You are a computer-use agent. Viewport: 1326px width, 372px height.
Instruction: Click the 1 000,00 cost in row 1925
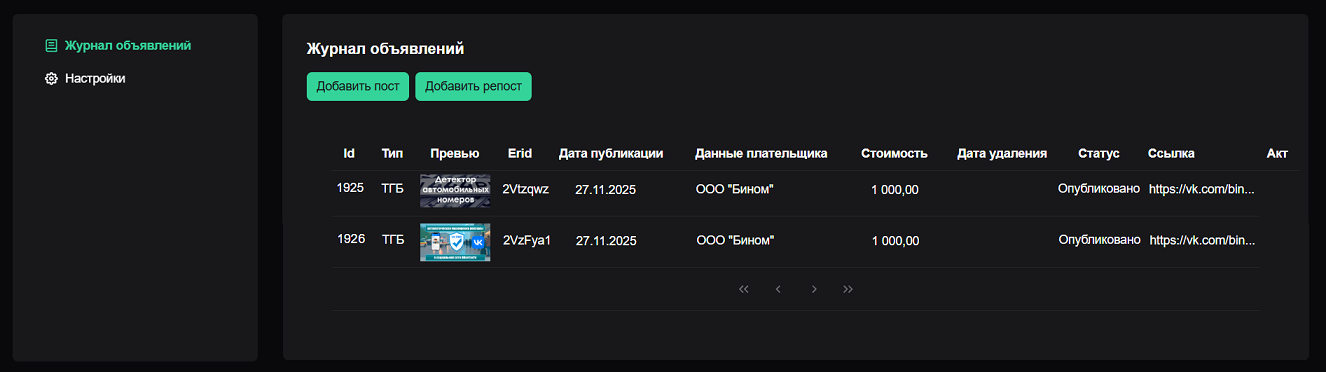pyautogui.click(x=895, y=189)
